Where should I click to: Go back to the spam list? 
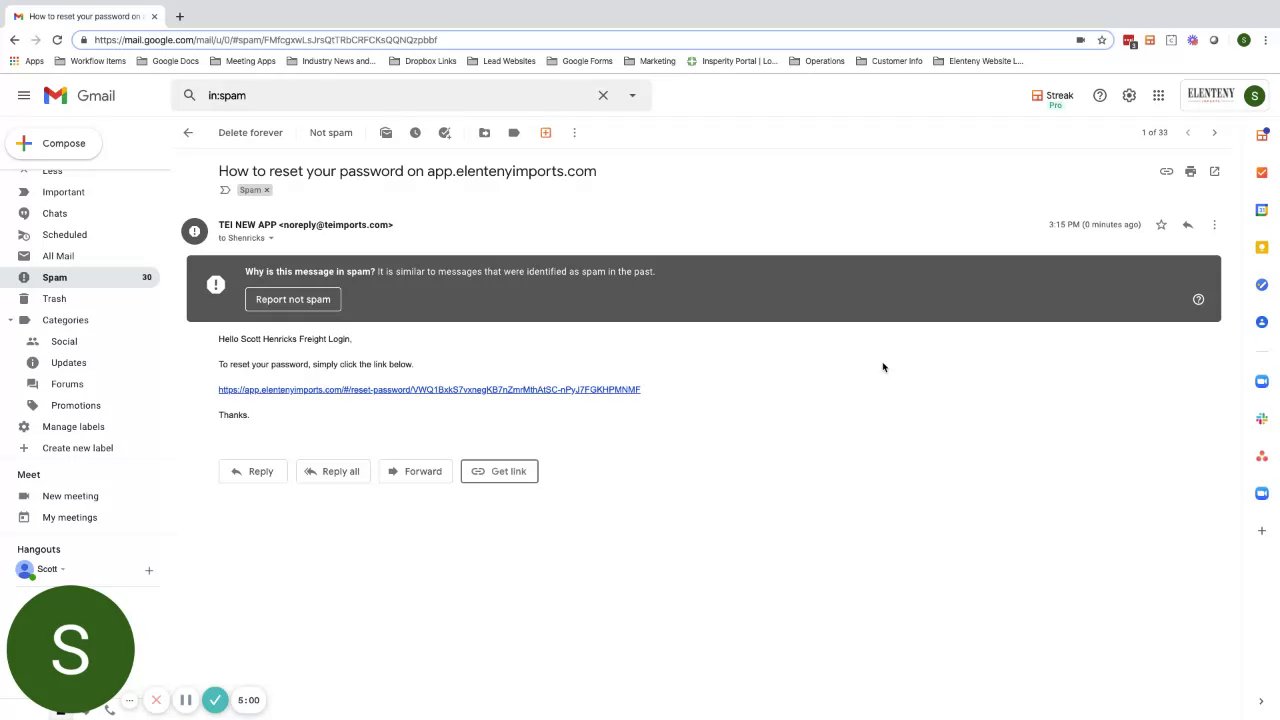[188, 132]
